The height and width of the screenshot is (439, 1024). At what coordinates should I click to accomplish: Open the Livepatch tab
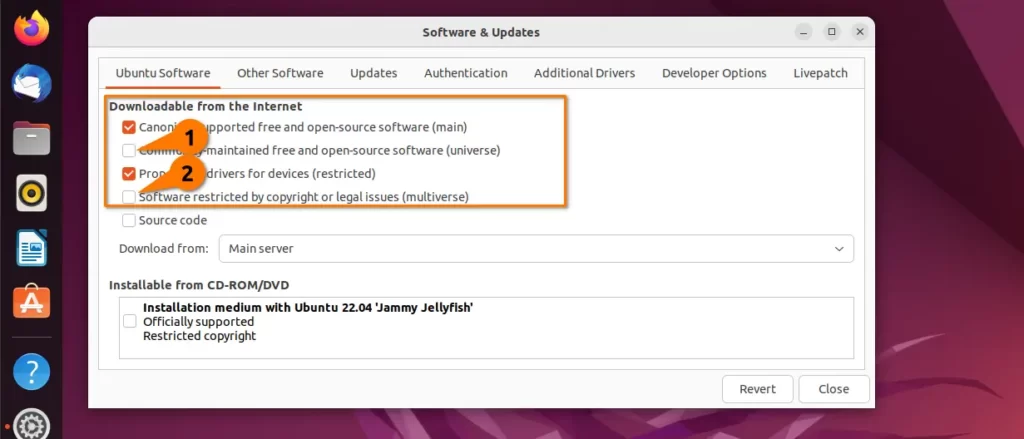(x=820, y=73)
